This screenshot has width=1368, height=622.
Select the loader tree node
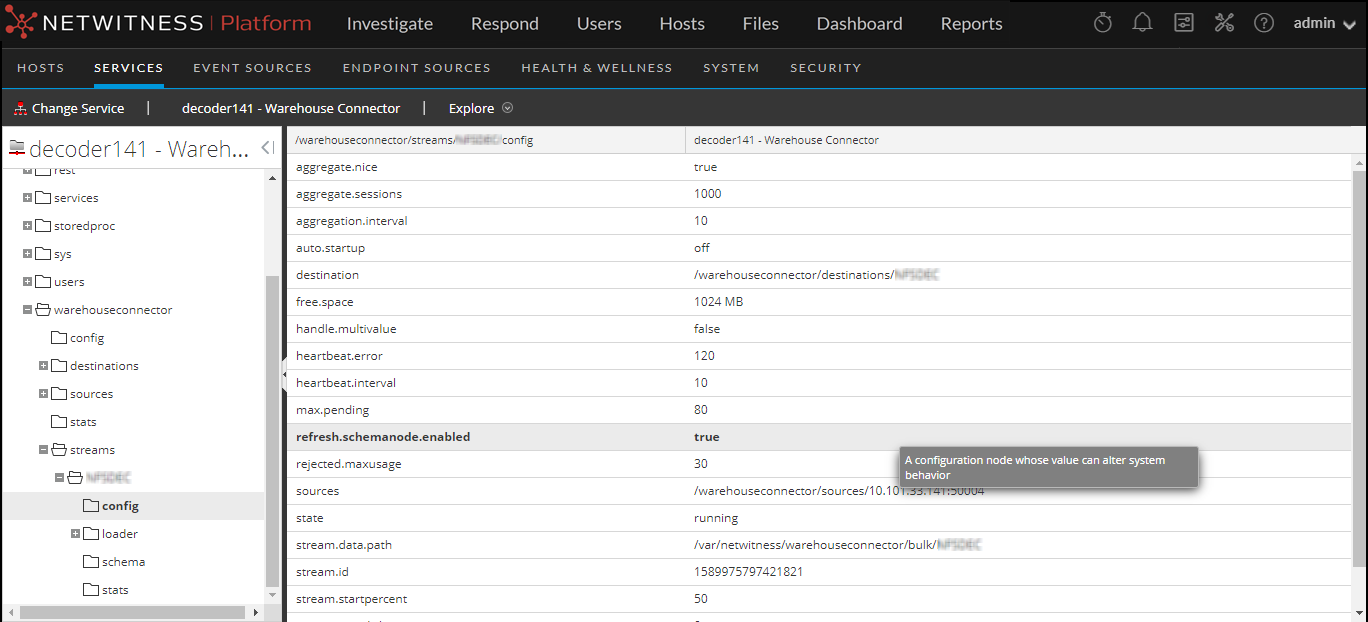[x=120, y=534]
